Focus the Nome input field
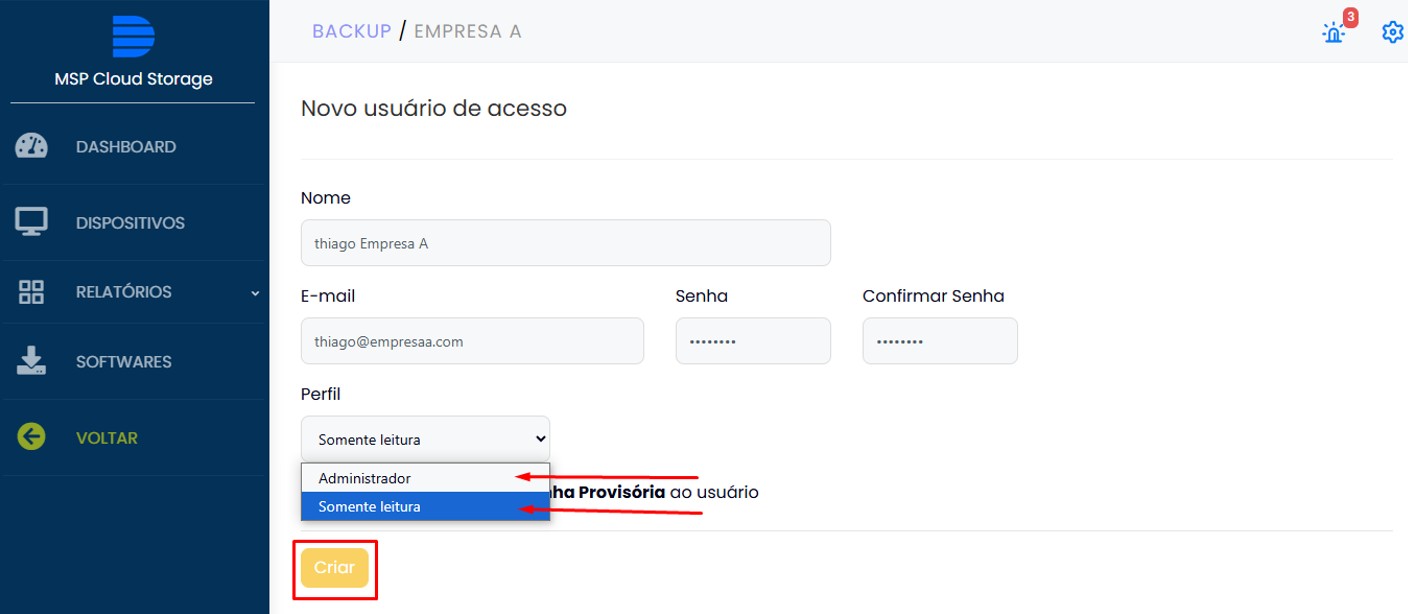1408x614 pixels. (565, 243)
